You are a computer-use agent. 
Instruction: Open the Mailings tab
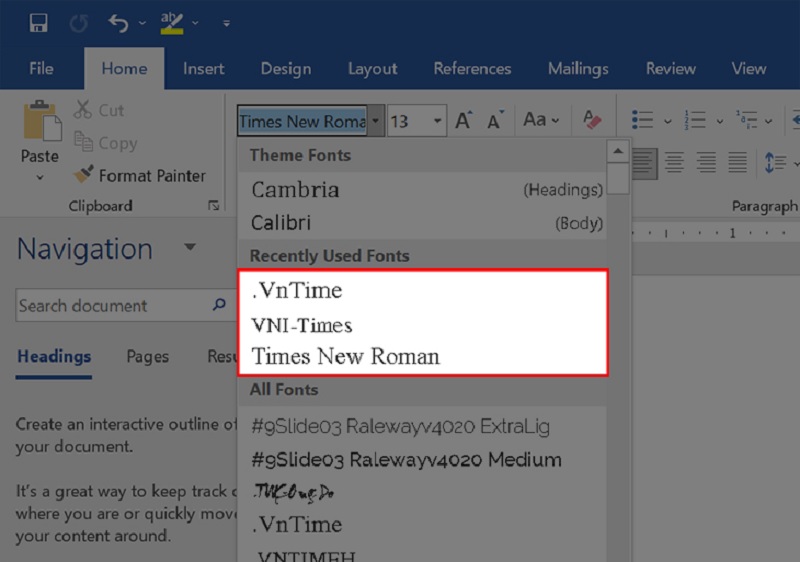coord(578,68)
